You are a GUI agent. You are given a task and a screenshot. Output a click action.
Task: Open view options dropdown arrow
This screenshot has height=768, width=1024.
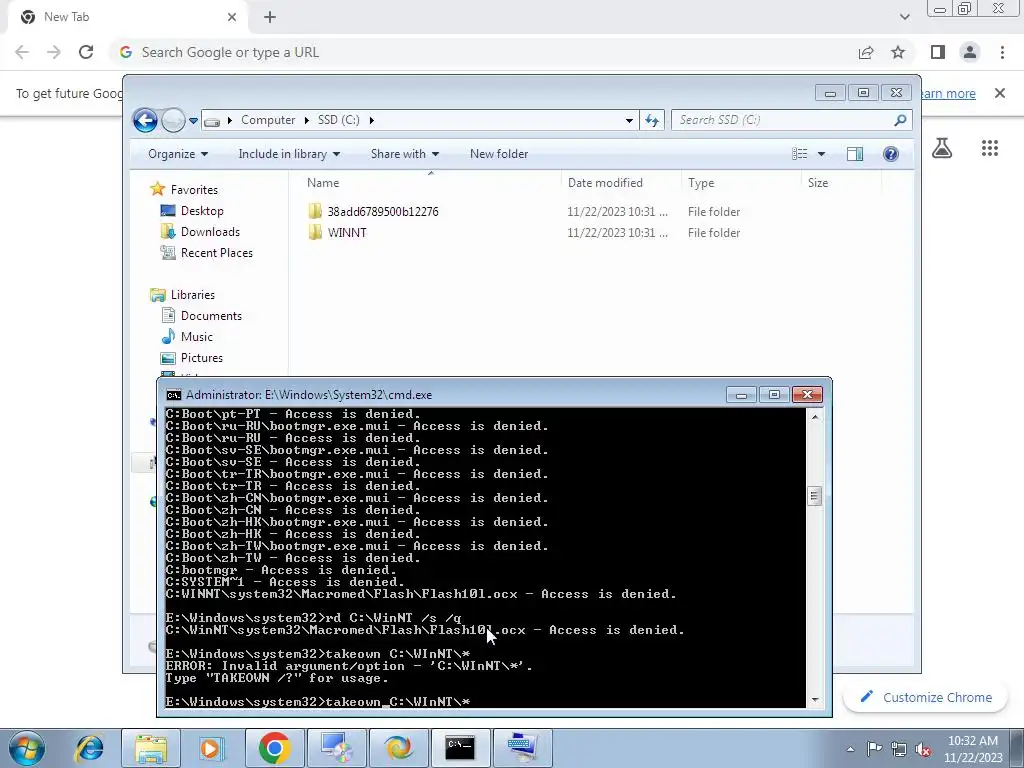822,154
